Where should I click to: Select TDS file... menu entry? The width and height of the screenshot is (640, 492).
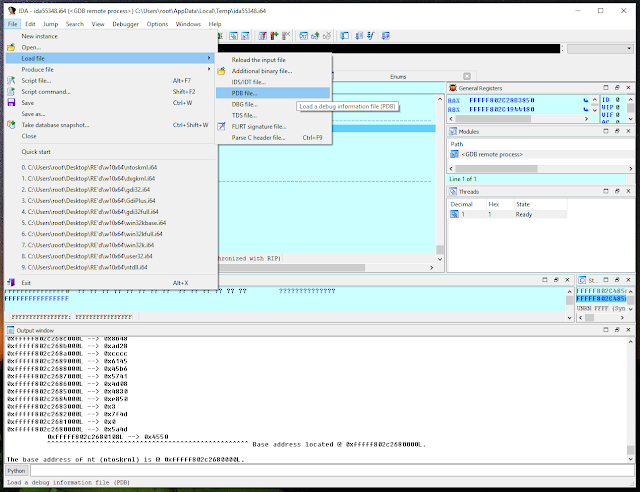pyautogui.click(x=273, y=116)
